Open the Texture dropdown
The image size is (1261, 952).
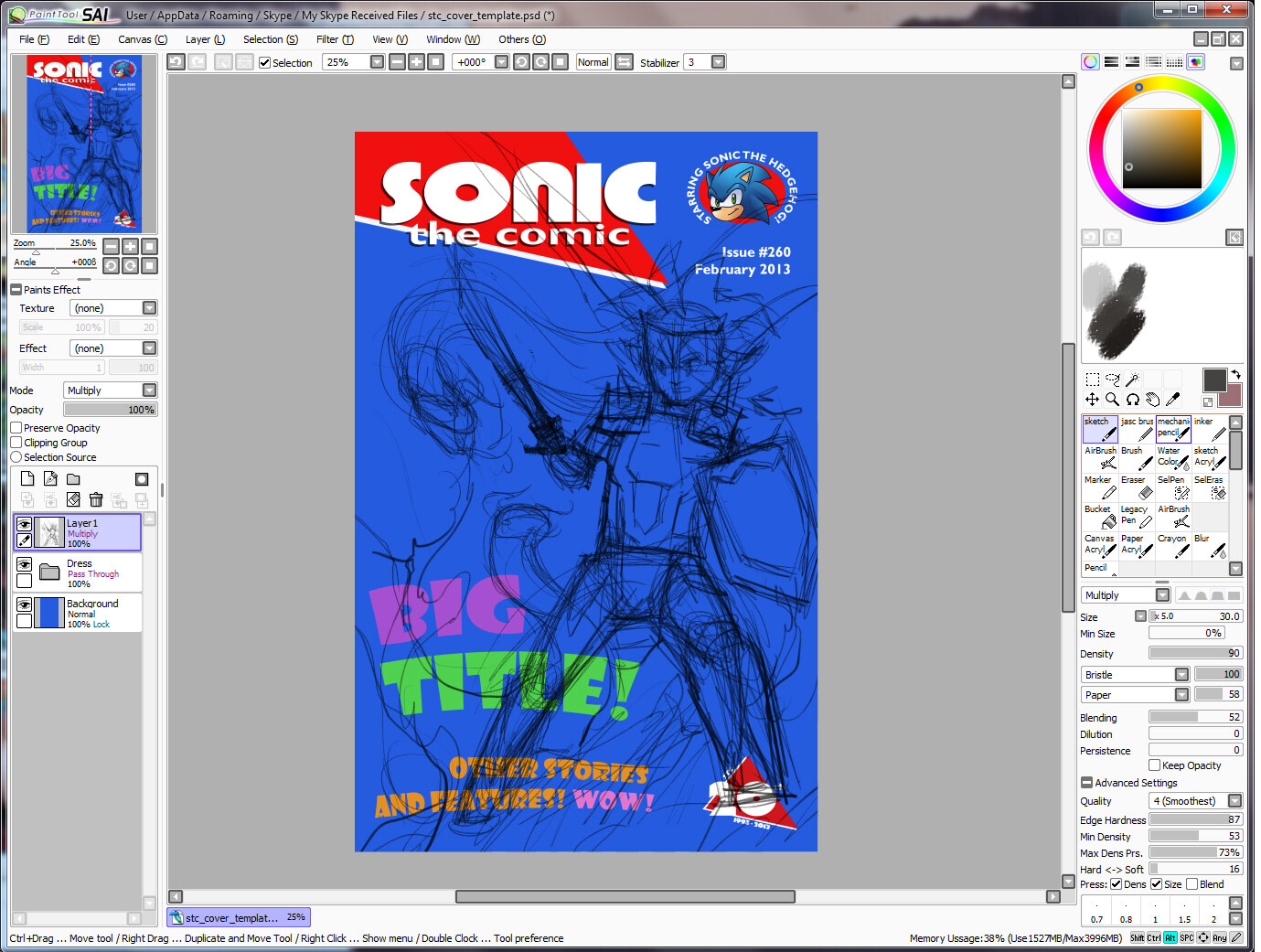pos(113,308)
